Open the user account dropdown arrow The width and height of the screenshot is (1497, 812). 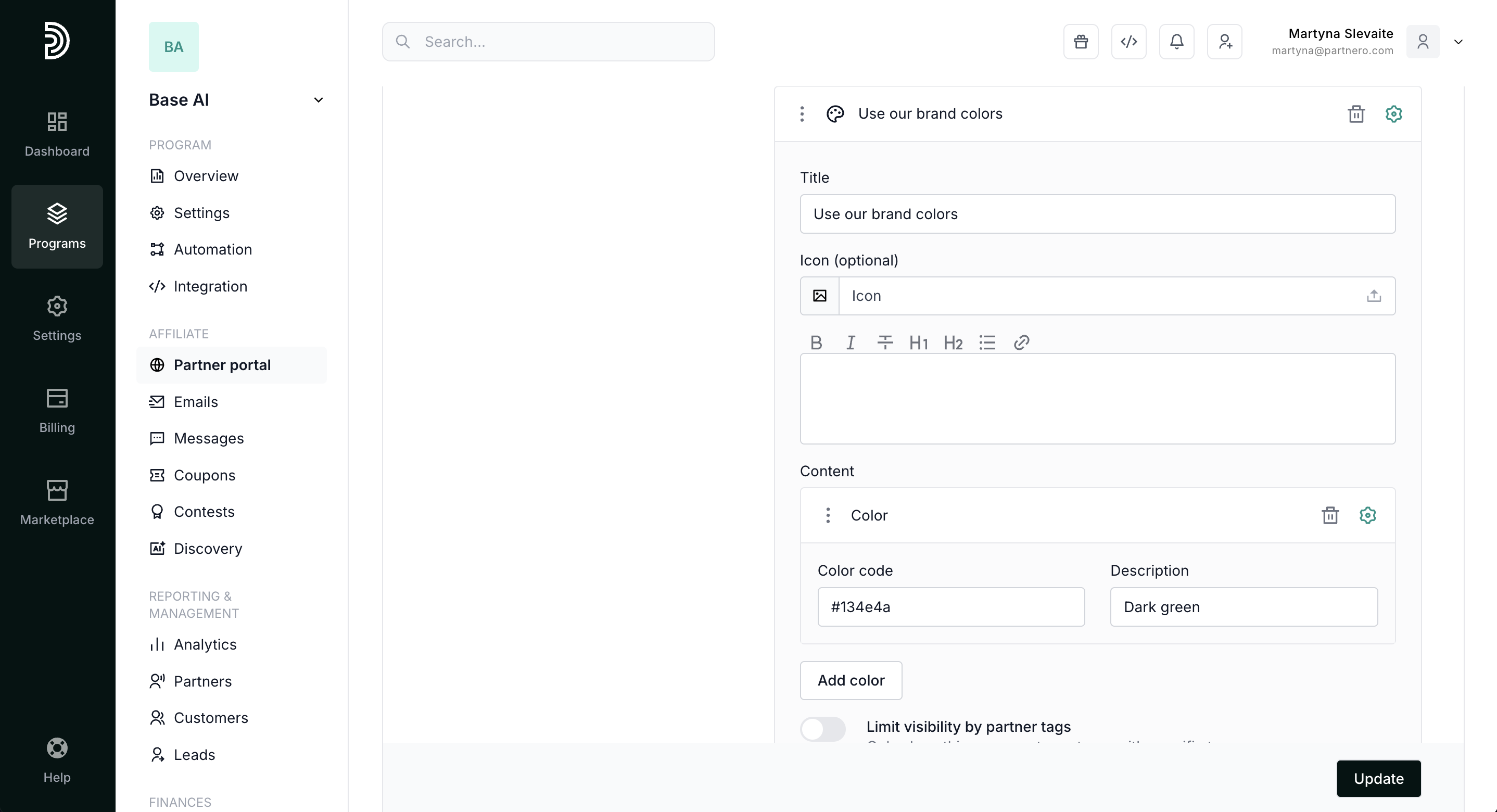point(1457,42)
